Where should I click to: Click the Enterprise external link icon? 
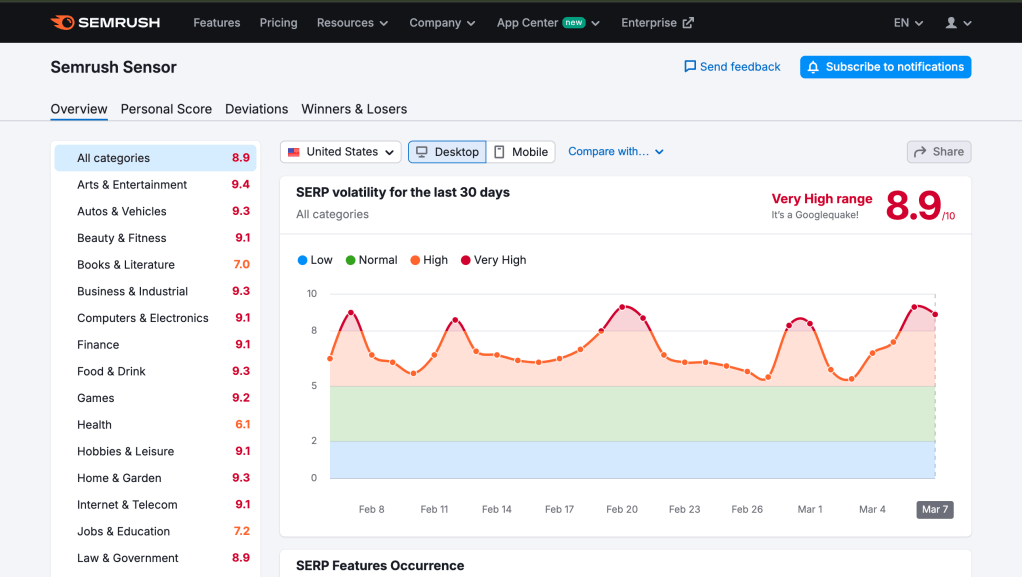pos(688,23)
